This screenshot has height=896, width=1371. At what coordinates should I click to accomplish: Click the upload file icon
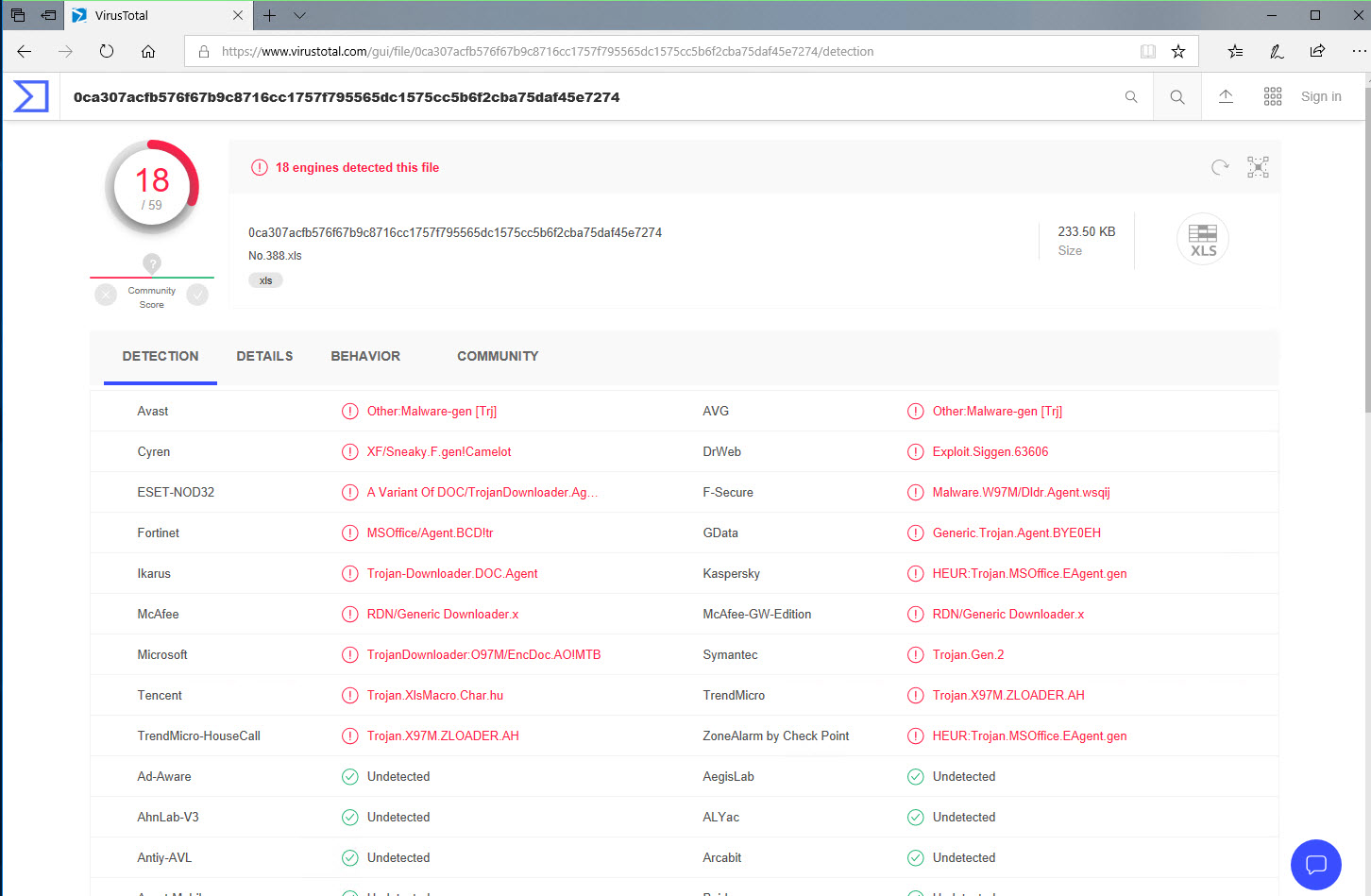click(1226, 96)
